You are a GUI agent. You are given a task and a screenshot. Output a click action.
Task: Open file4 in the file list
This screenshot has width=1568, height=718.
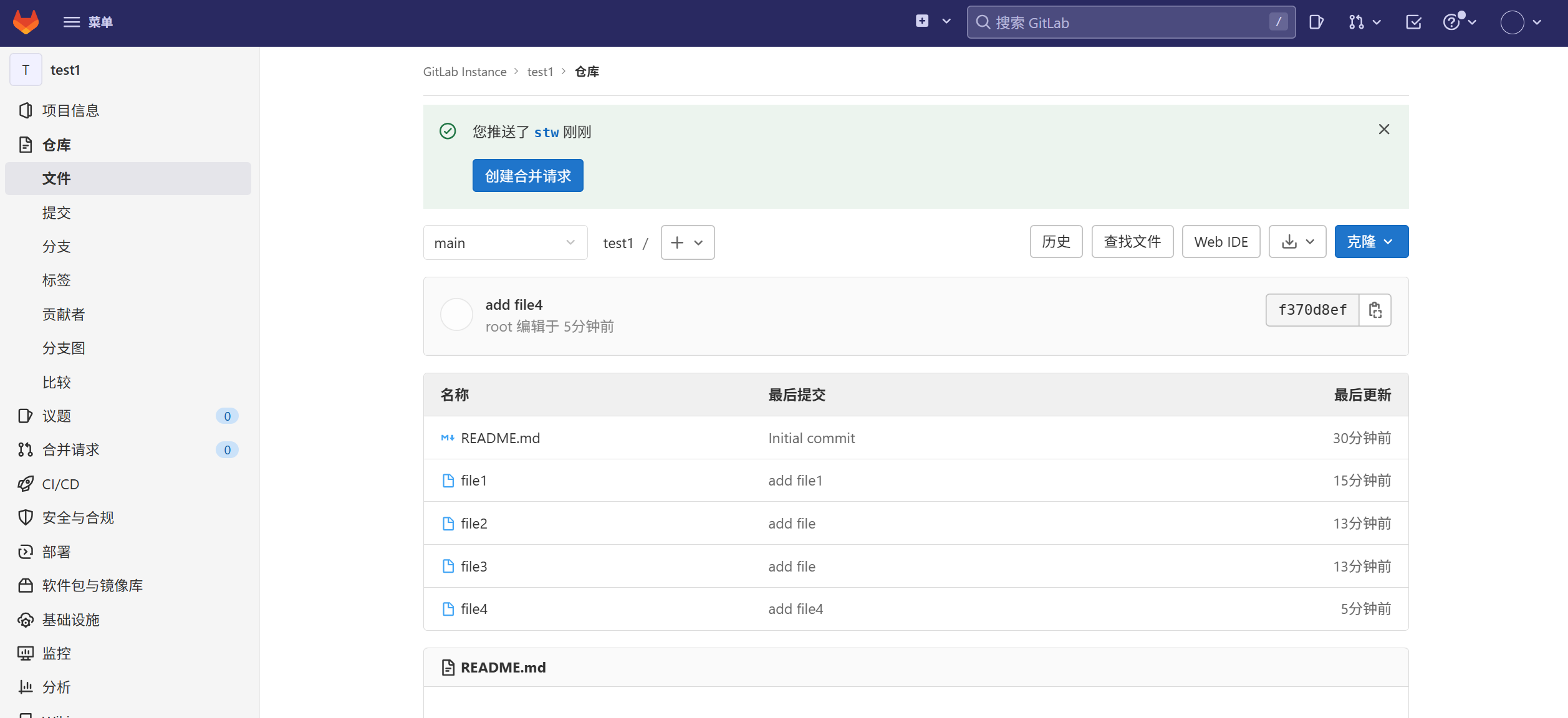pyautogui.click(x=474, y=609)
